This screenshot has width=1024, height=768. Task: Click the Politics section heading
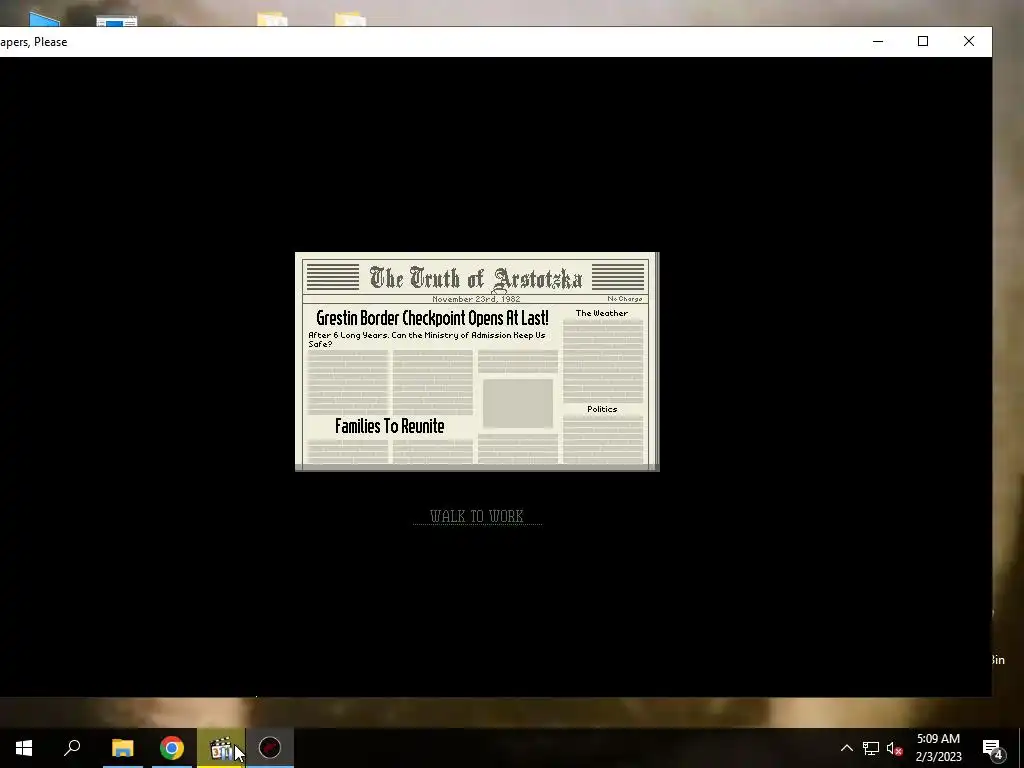tap(602, 409)
